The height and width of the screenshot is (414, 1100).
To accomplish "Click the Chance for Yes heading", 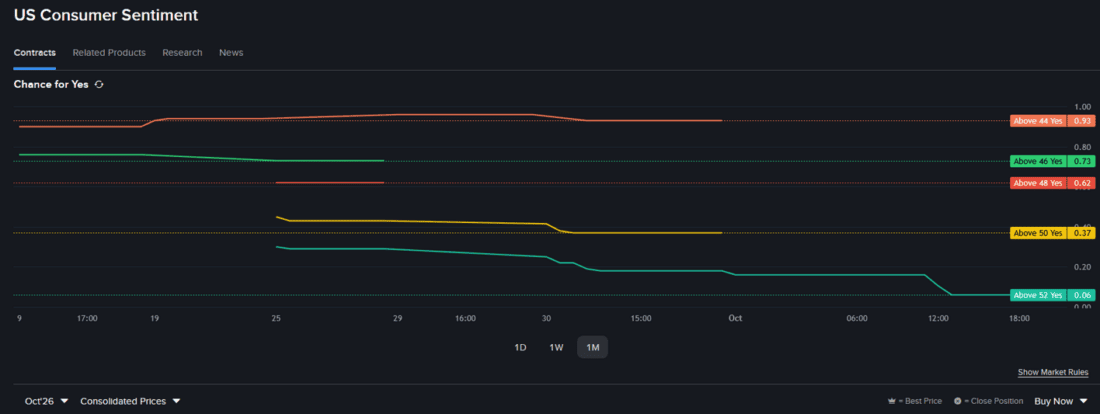I will [51, 84].
